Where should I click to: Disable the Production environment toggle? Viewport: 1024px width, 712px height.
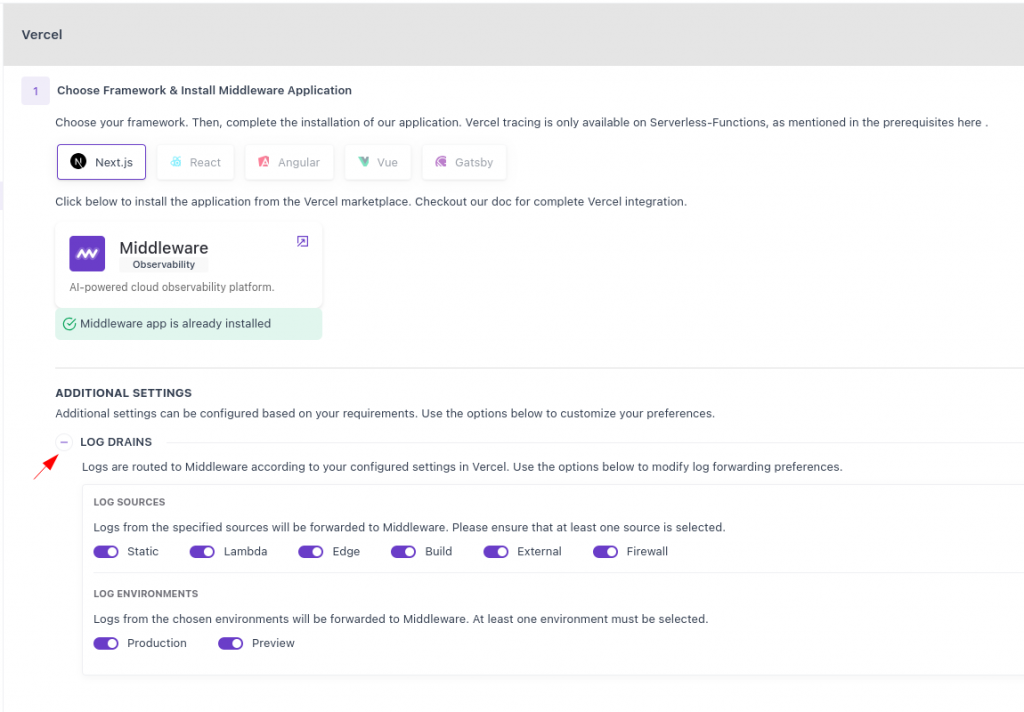point(106,644)
